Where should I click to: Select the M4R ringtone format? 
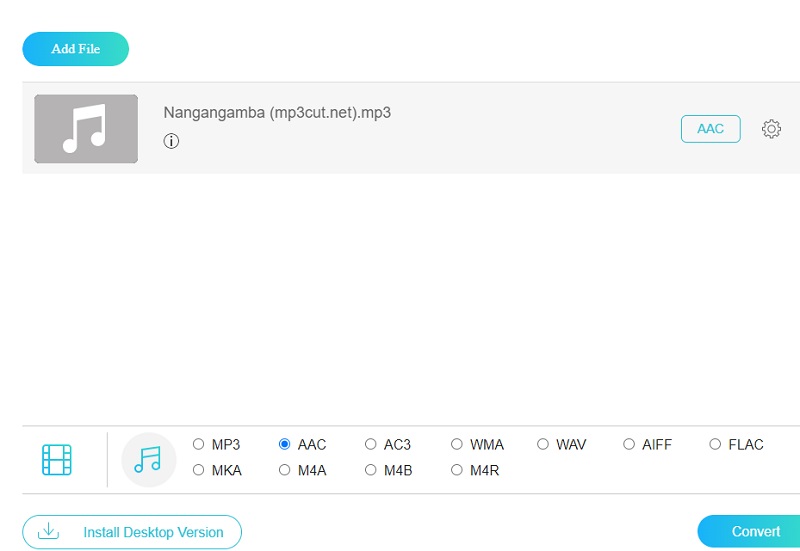tap(457, 470)
